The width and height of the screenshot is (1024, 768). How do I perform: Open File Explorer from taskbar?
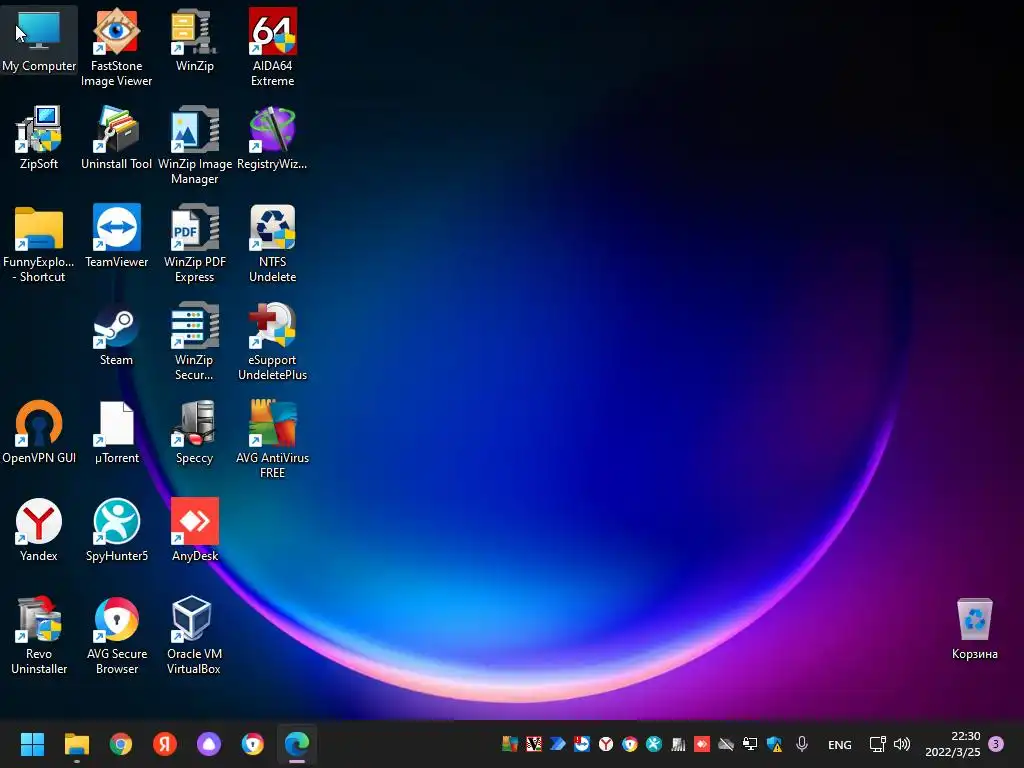tap(76, 744)
